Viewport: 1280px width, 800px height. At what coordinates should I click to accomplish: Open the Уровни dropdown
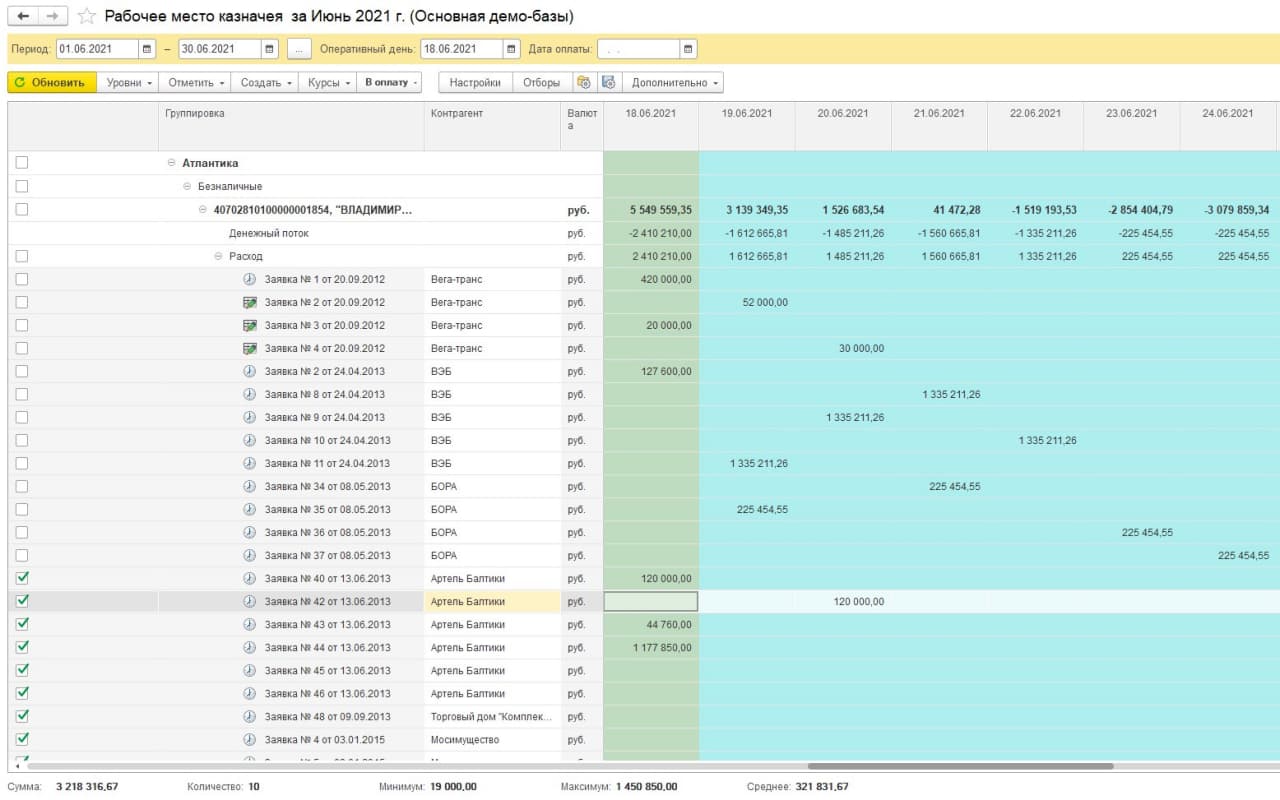[129, 83]
